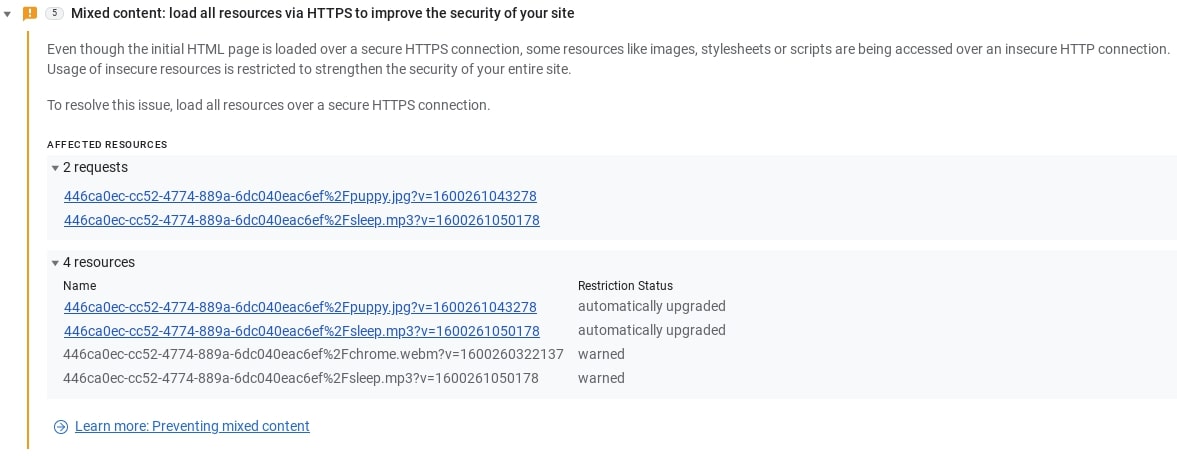Open Learn more: Preventing mixed content link
This screenshot has height=456, width=1177.
tap(192, 426)
